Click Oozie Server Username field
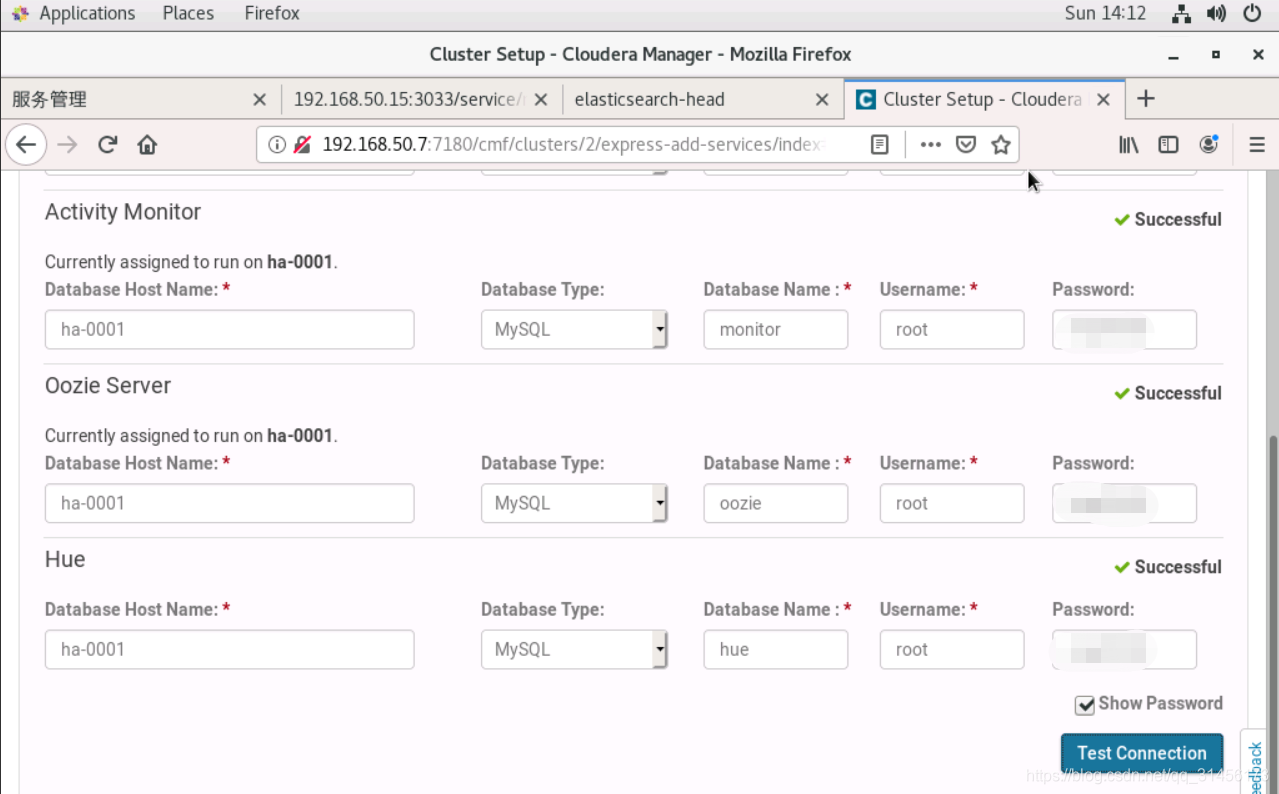The image size is (1279, 794). (952, 503)
